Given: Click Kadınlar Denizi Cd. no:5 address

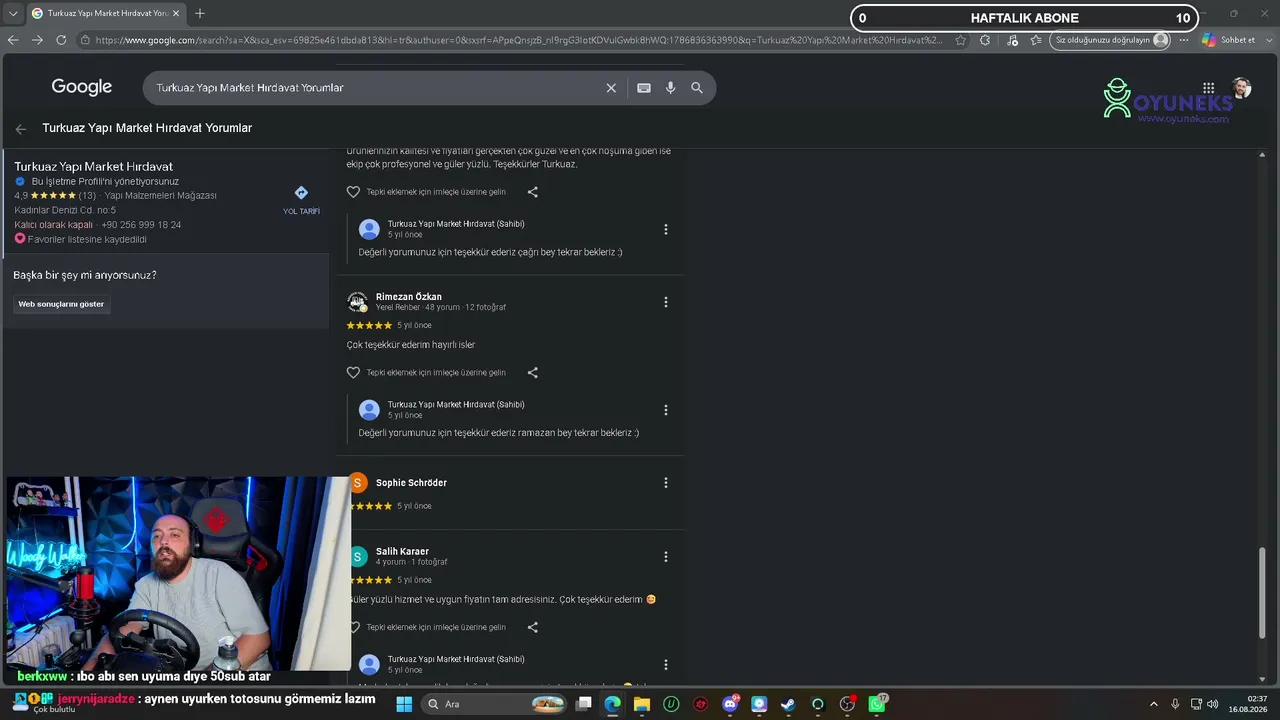Looking at the screenshot, I should (65, 210).
